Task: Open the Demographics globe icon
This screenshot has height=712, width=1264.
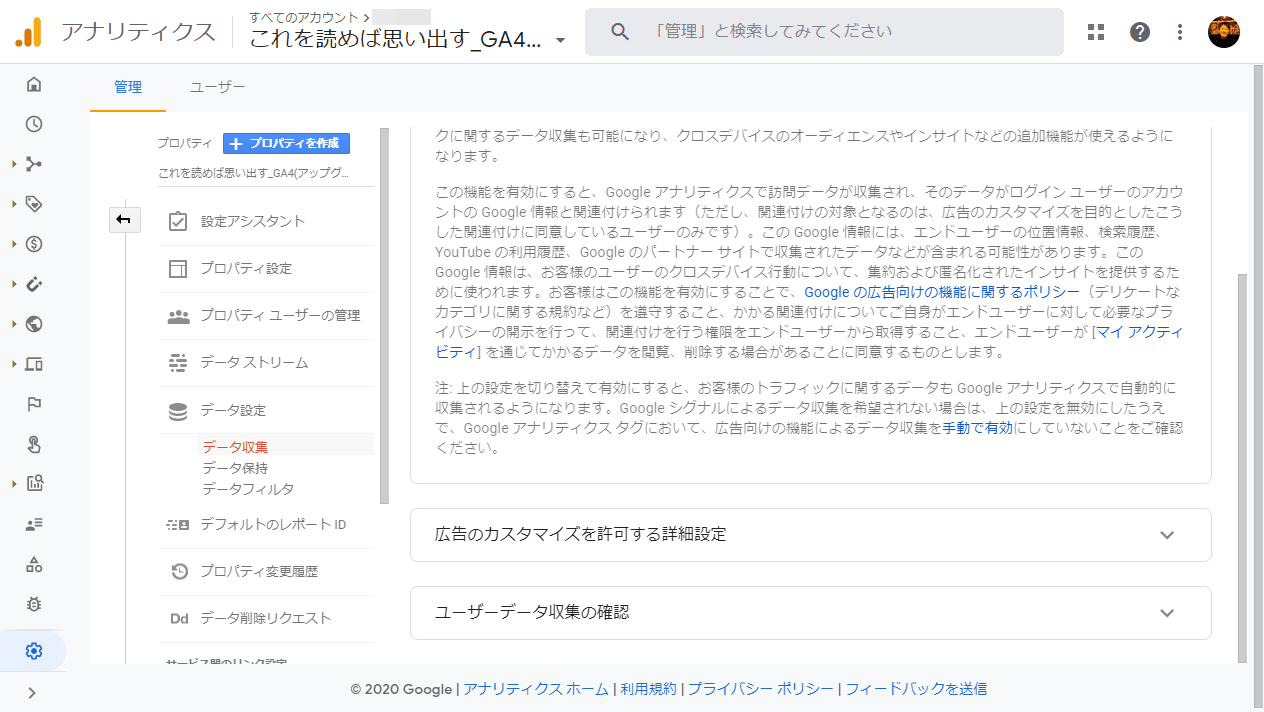Action: pyautogui.click(x=34, y=324)
